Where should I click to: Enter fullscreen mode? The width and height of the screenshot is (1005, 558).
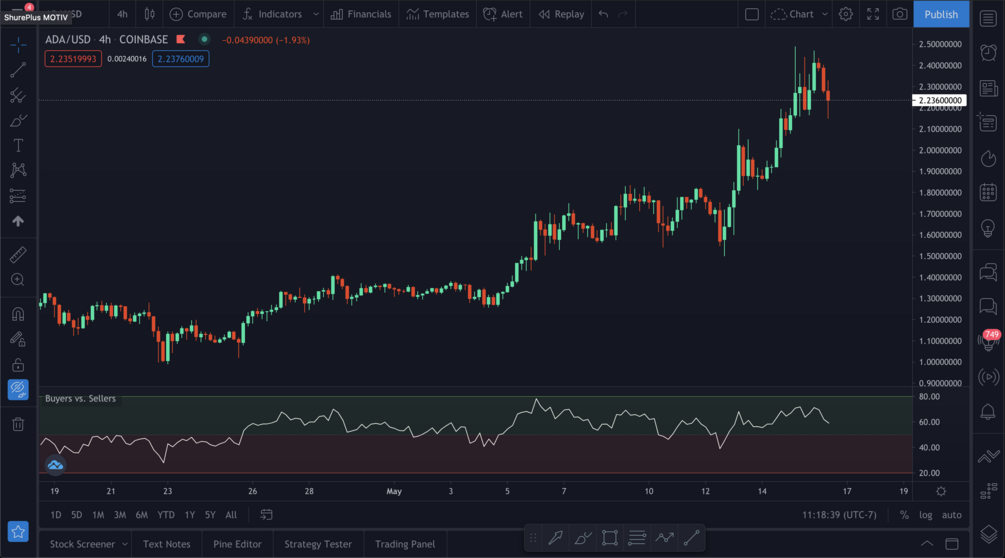(x=873, y=14)
